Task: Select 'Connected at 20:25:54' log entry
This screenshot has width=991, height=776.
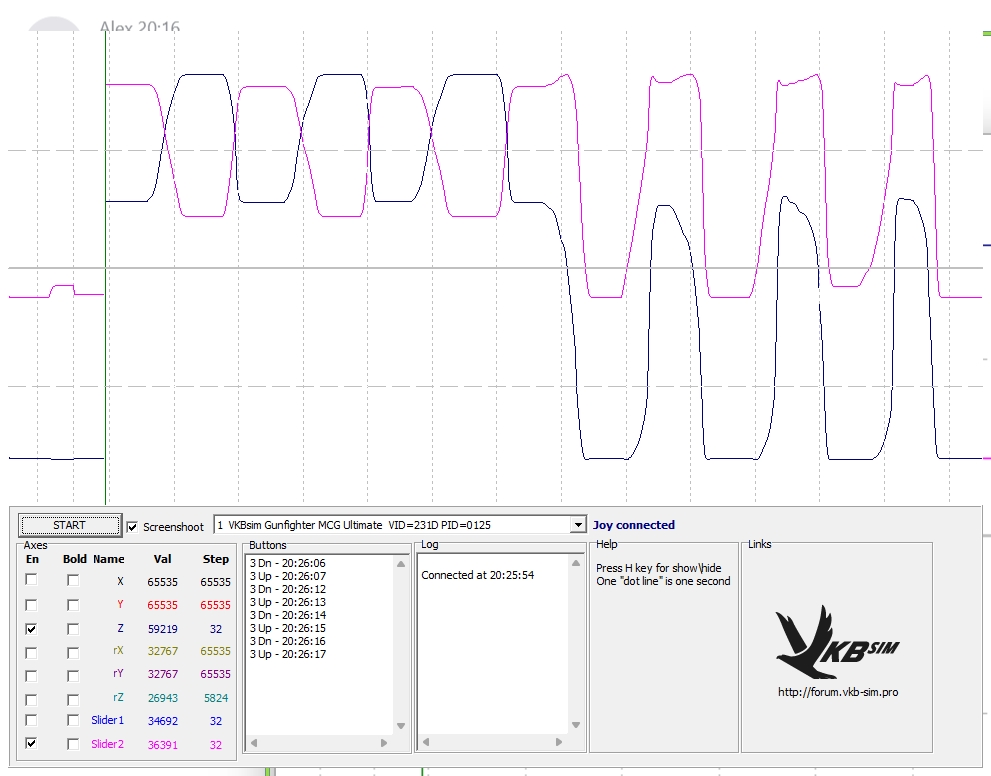Action: (x=478, y=575)
